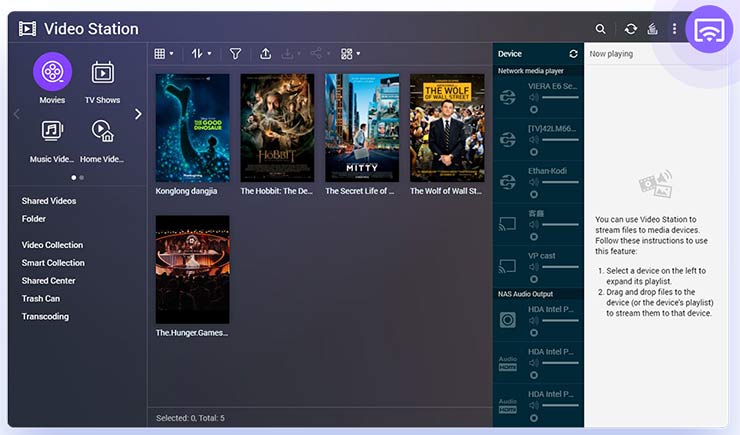This screenshot has width=740, height=435.
Task: Open the sort order dropdown
Action: (x=201, y=54)
